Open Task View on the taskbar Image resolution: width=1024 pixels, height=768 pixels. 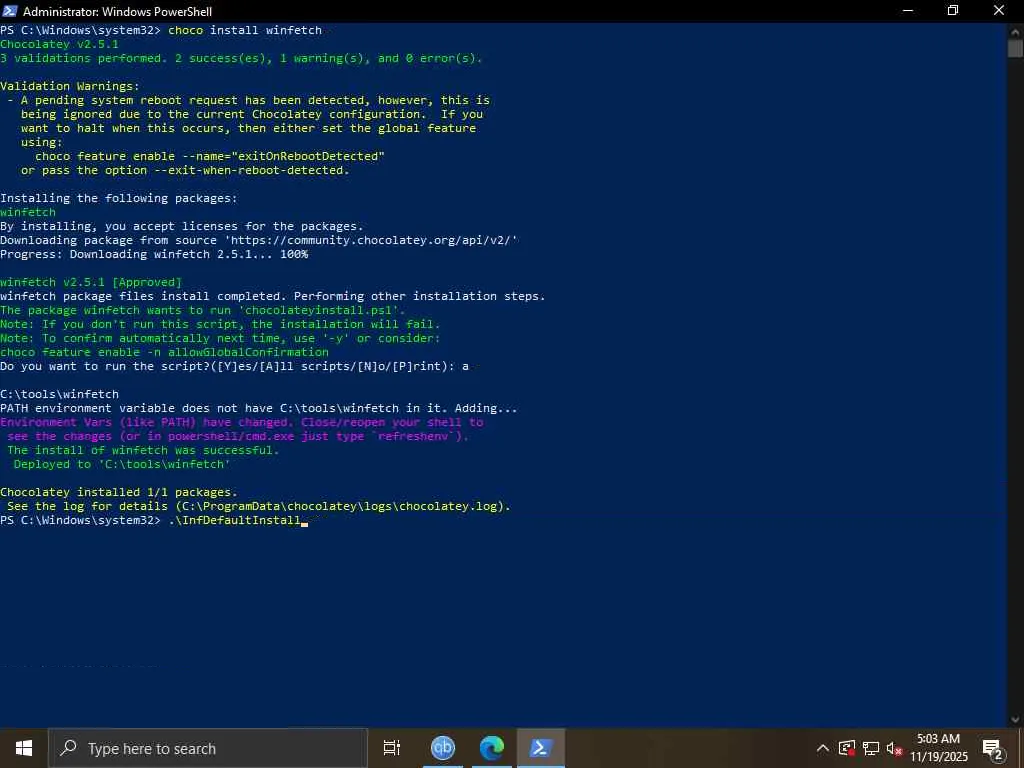tap(392, 748)
